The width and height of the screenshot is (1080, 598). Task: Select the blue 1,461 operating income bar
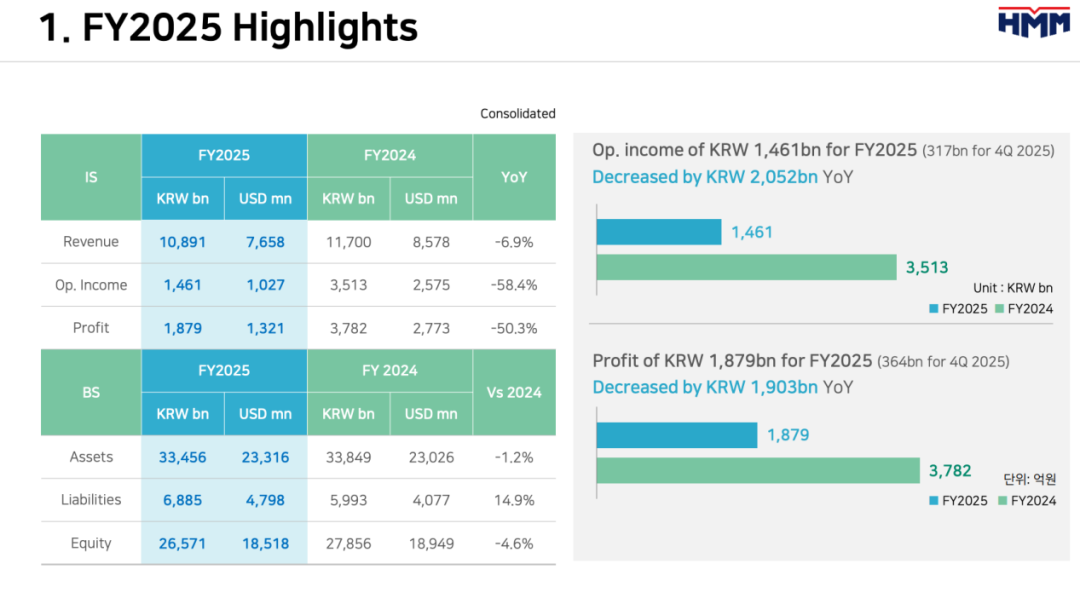pyautogui.click(x=659, y=232)
